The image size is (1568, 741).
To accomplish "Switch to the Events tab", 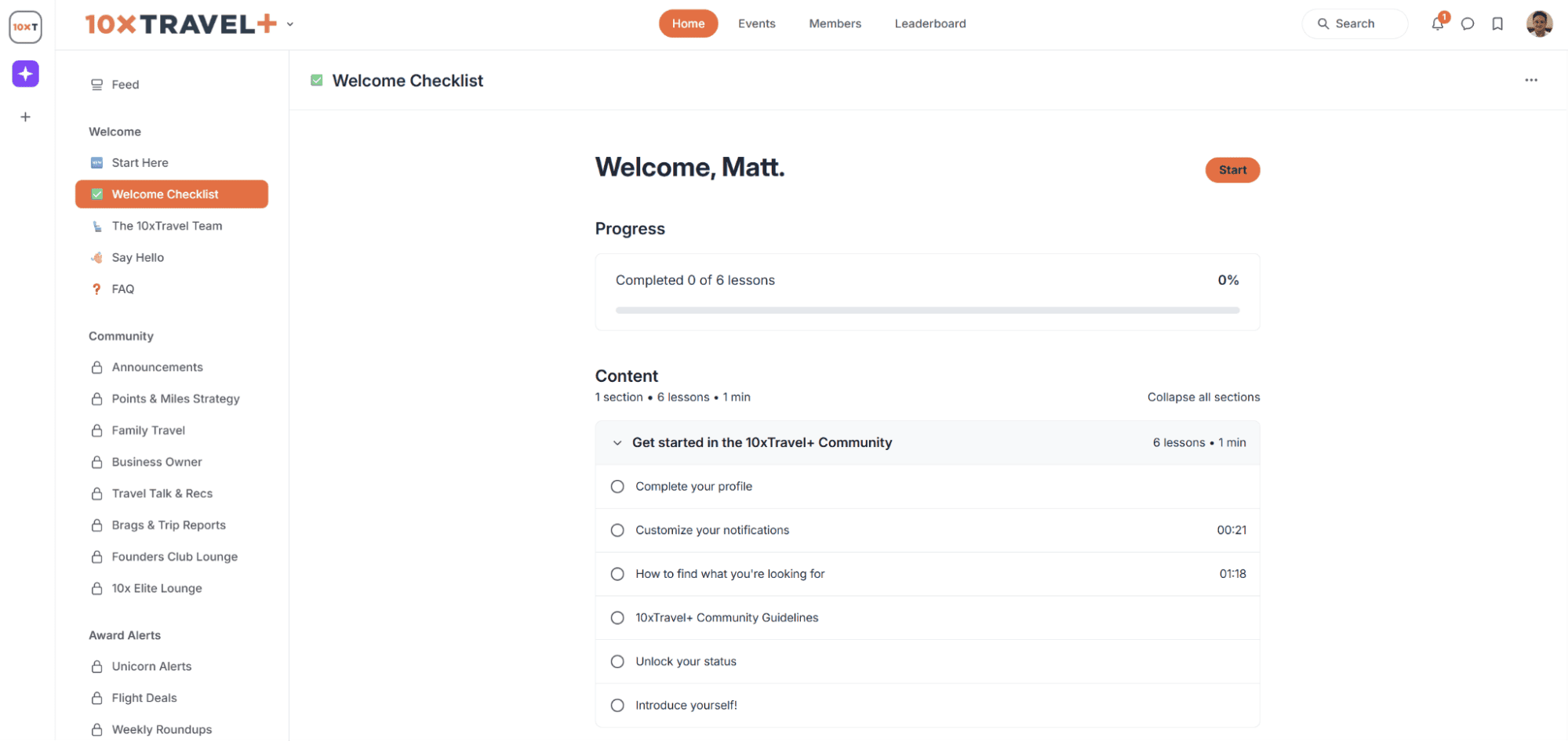I will [x=756, y=24].
